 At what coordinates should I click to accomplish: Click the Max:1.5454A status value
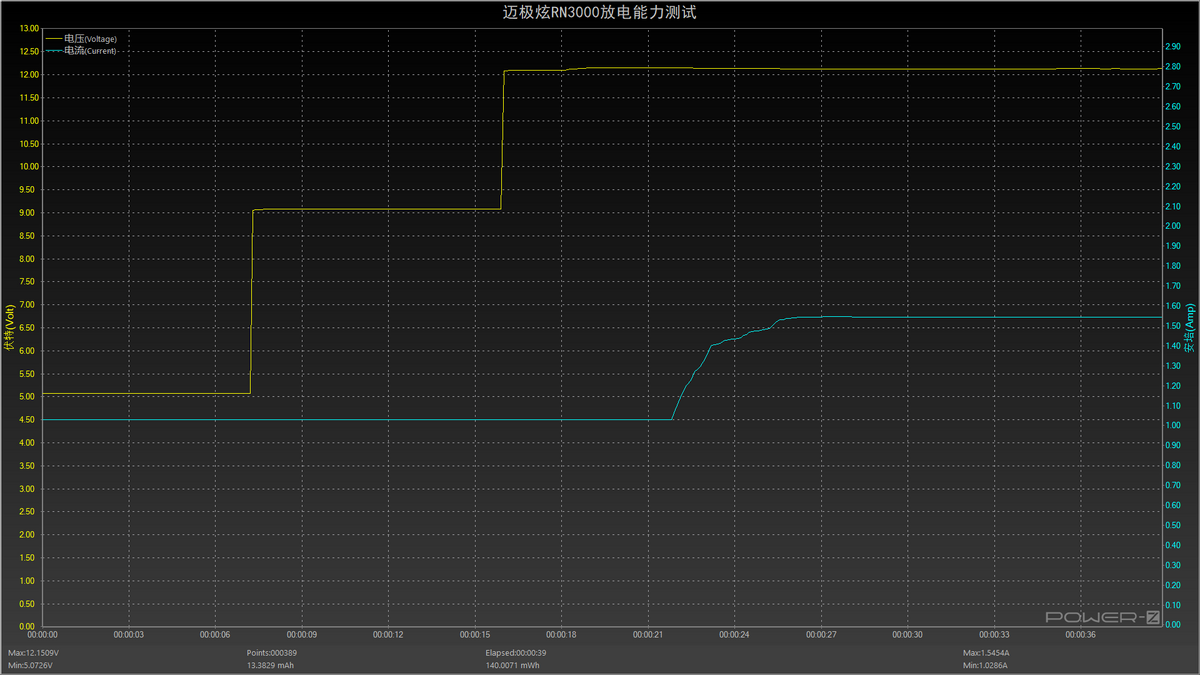[x=985, y=652]
